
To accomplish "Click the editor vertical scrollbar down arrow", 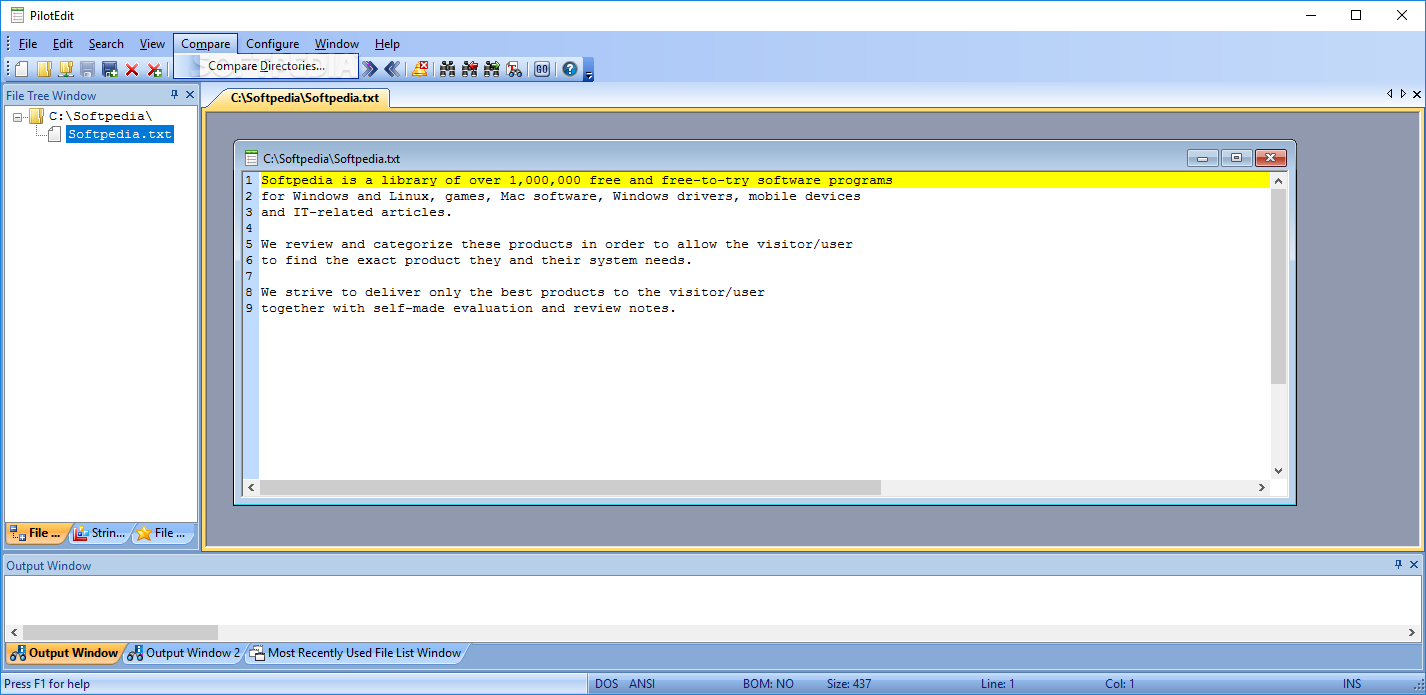I will [x=1278, y=471].
